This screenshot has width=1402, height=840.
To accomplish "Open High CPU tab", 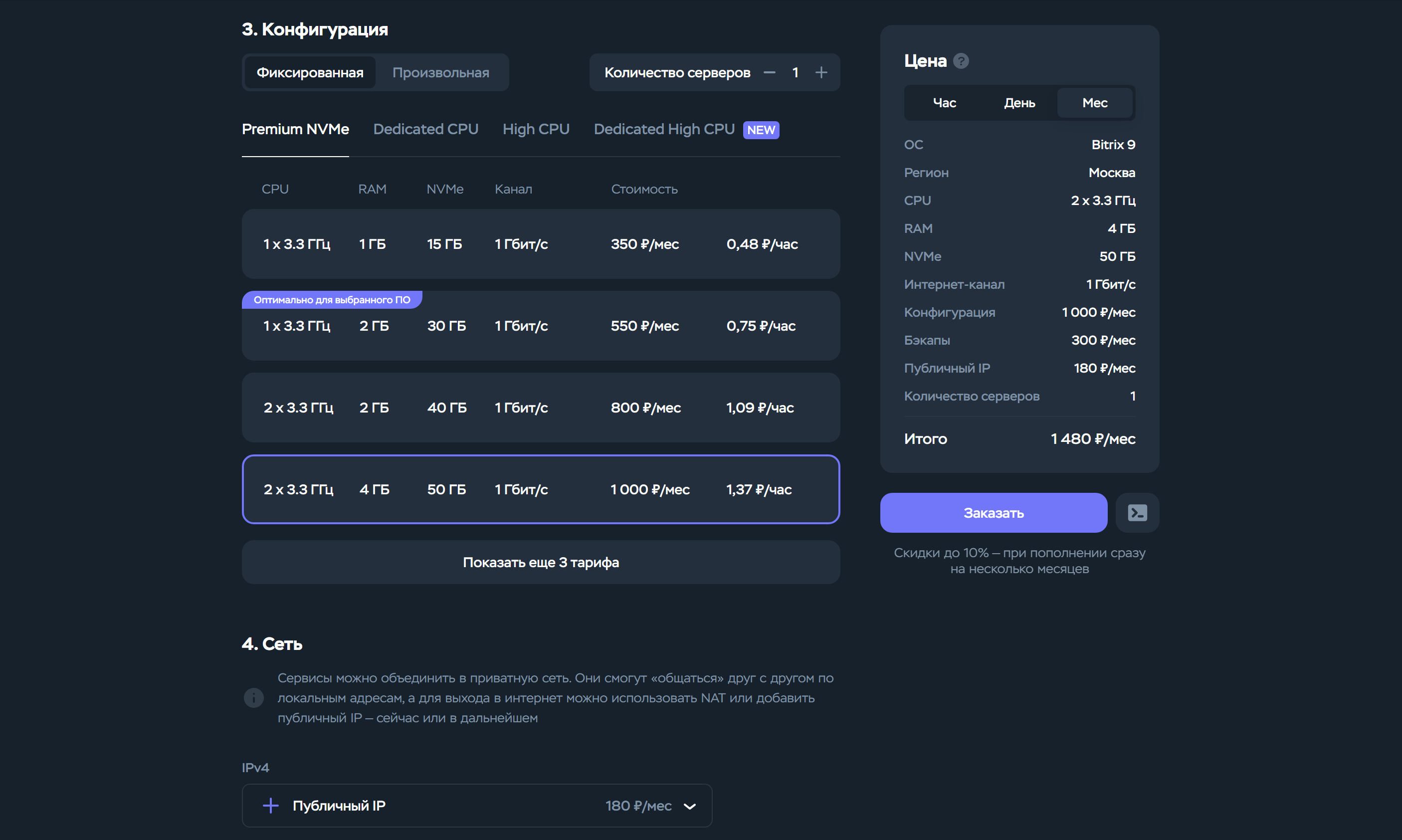I will click(536, 129).
